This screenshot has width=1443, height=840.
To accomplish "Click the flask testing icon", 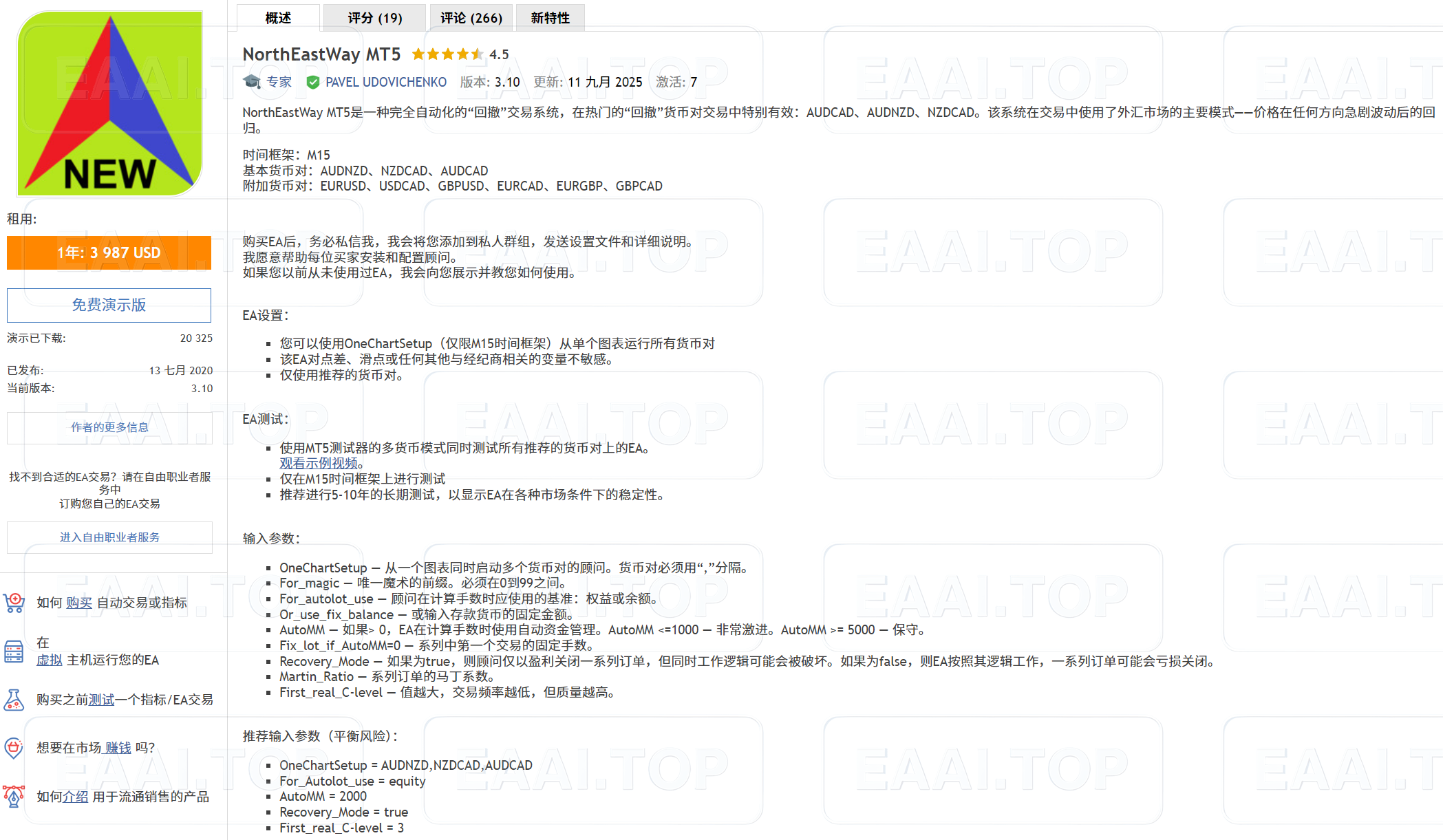I will pyautogui.click(x=14, y=698).
